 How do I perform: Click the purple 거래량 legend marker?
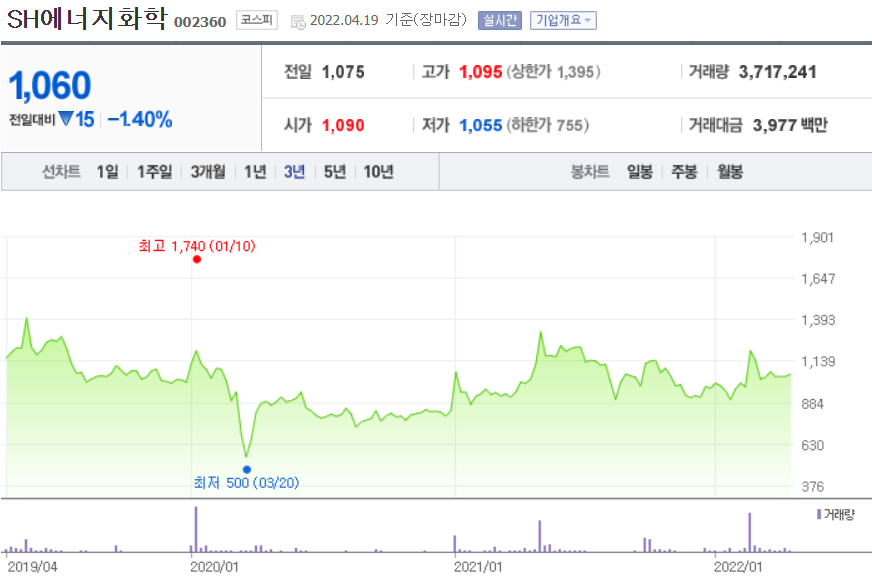(819, 514)
